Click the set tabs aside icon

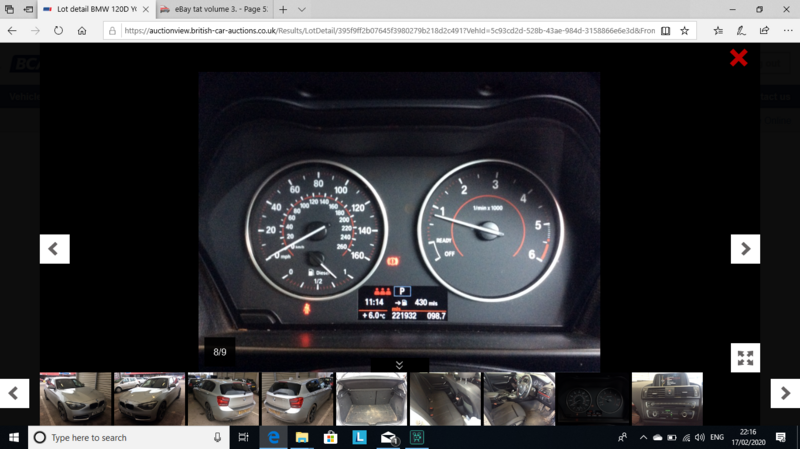(x=29, y=9)
